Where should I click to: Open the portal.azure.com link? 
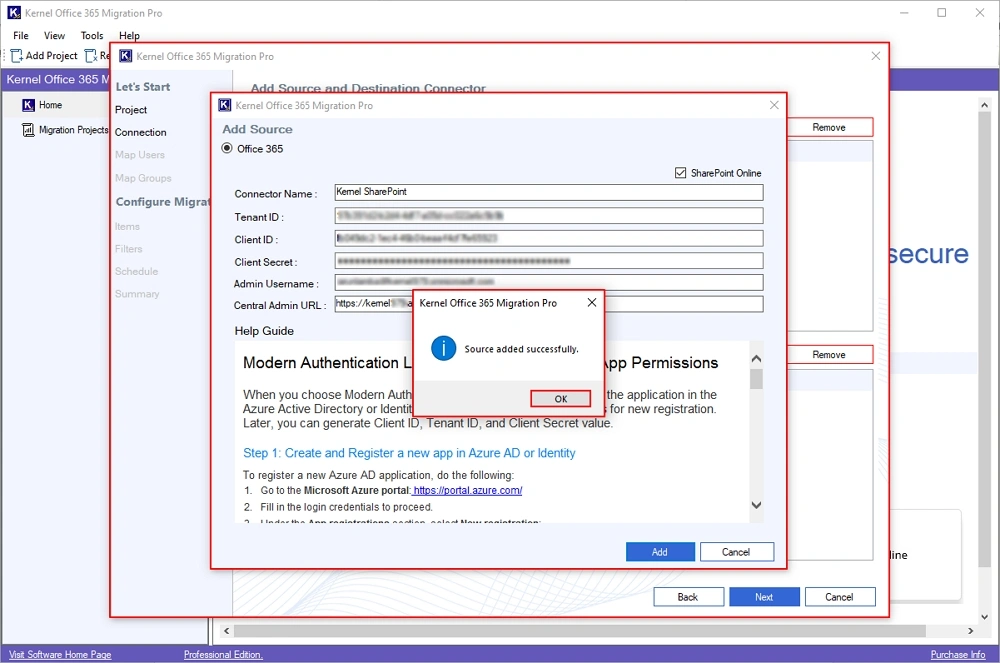[468, 491]
